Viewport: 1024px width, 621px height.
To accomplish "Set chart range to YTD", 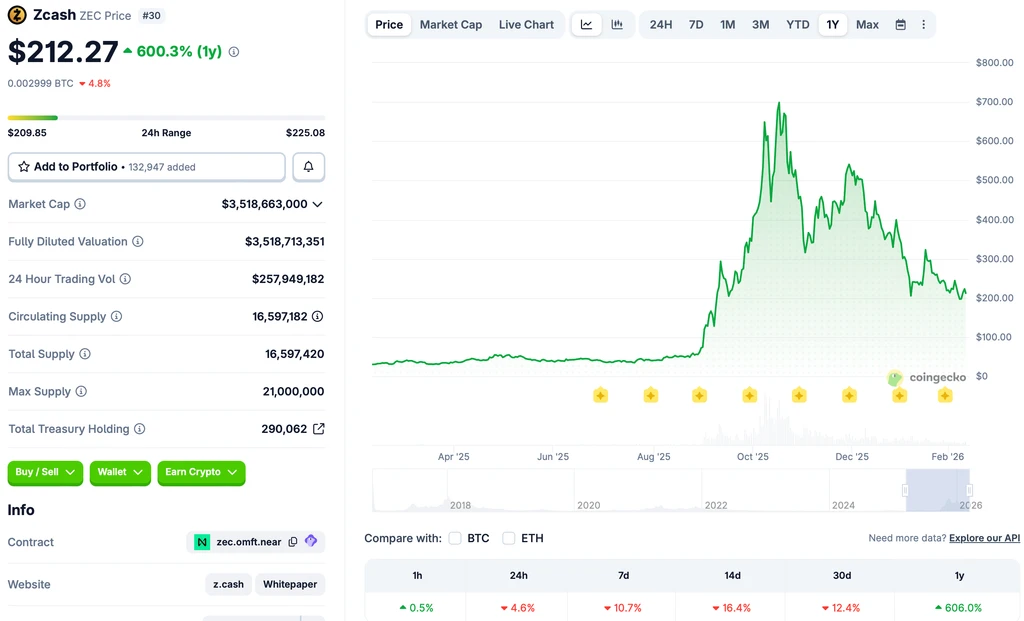I will pos(797,25).
